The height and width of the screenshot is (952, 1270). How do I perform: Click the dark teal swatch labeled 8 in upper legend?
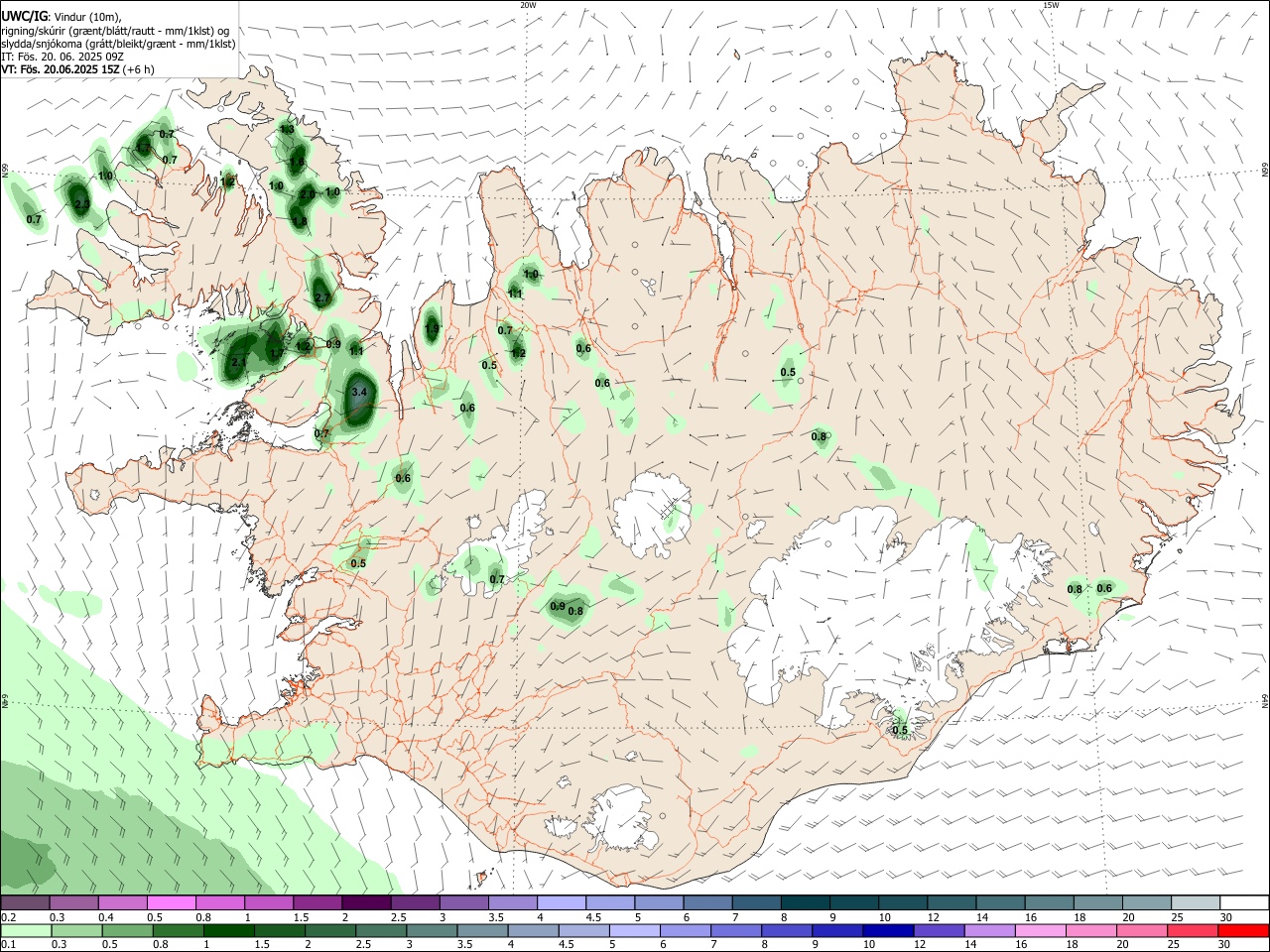coord(806,902)
